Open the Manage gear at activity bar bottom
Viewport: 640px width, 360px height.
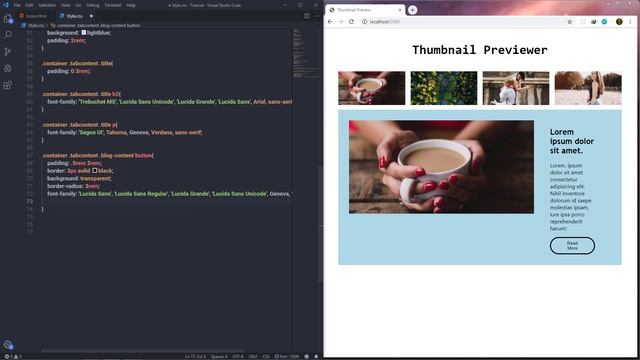(8, 344)
